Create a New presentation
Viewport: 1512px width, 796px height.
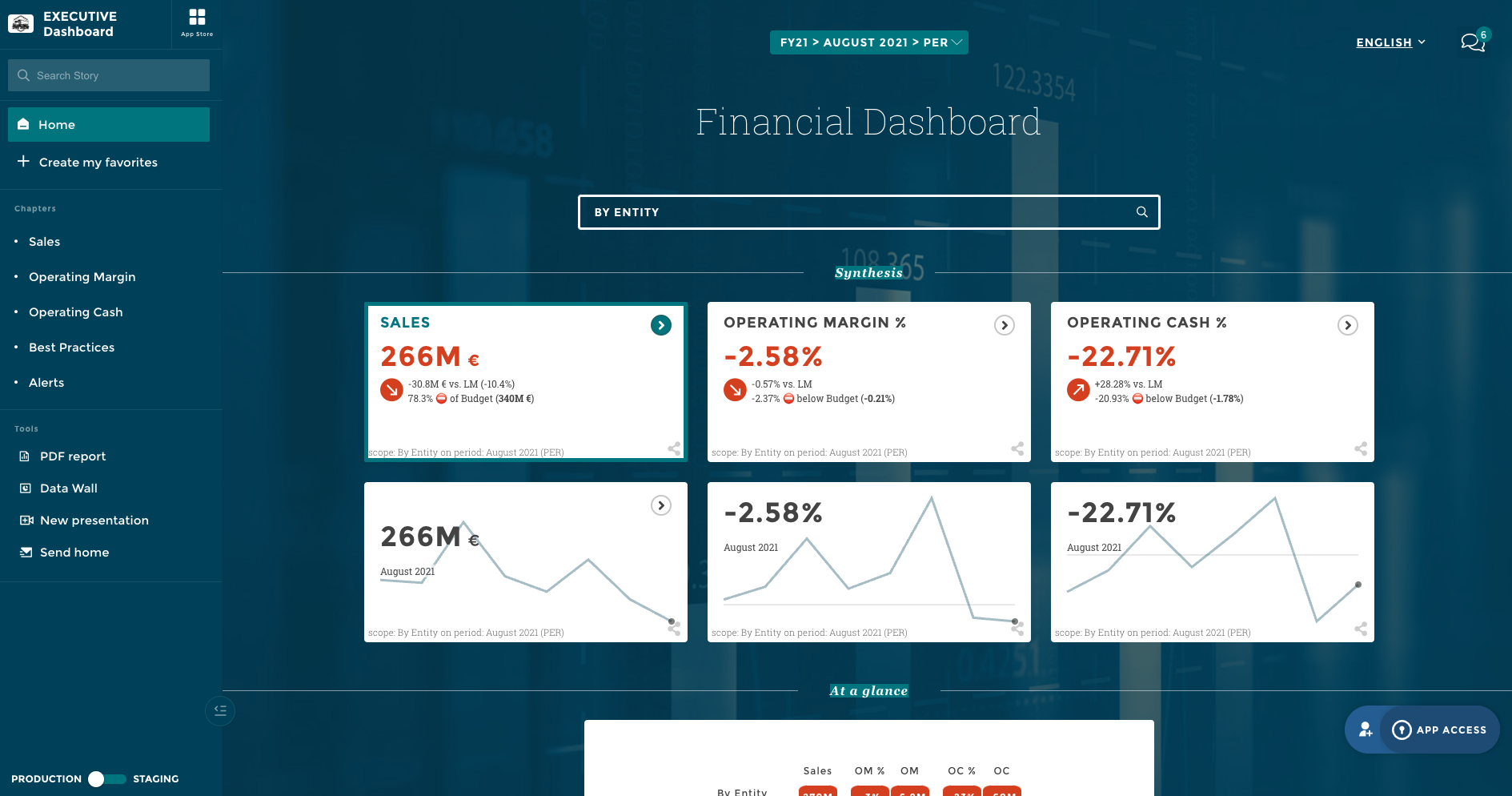pos(94,520)
